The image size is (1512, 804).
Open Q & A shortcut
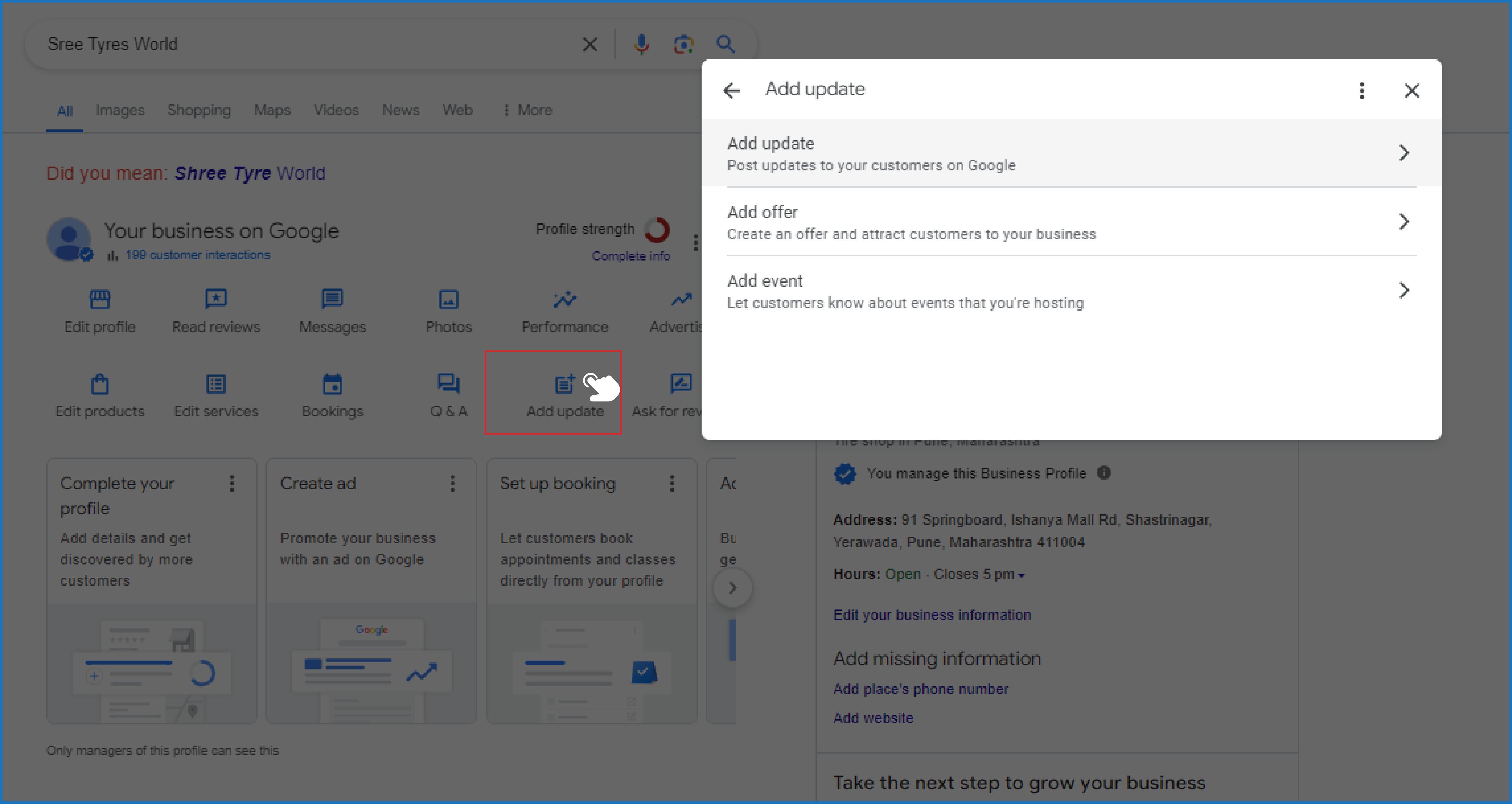click(448, 396)
